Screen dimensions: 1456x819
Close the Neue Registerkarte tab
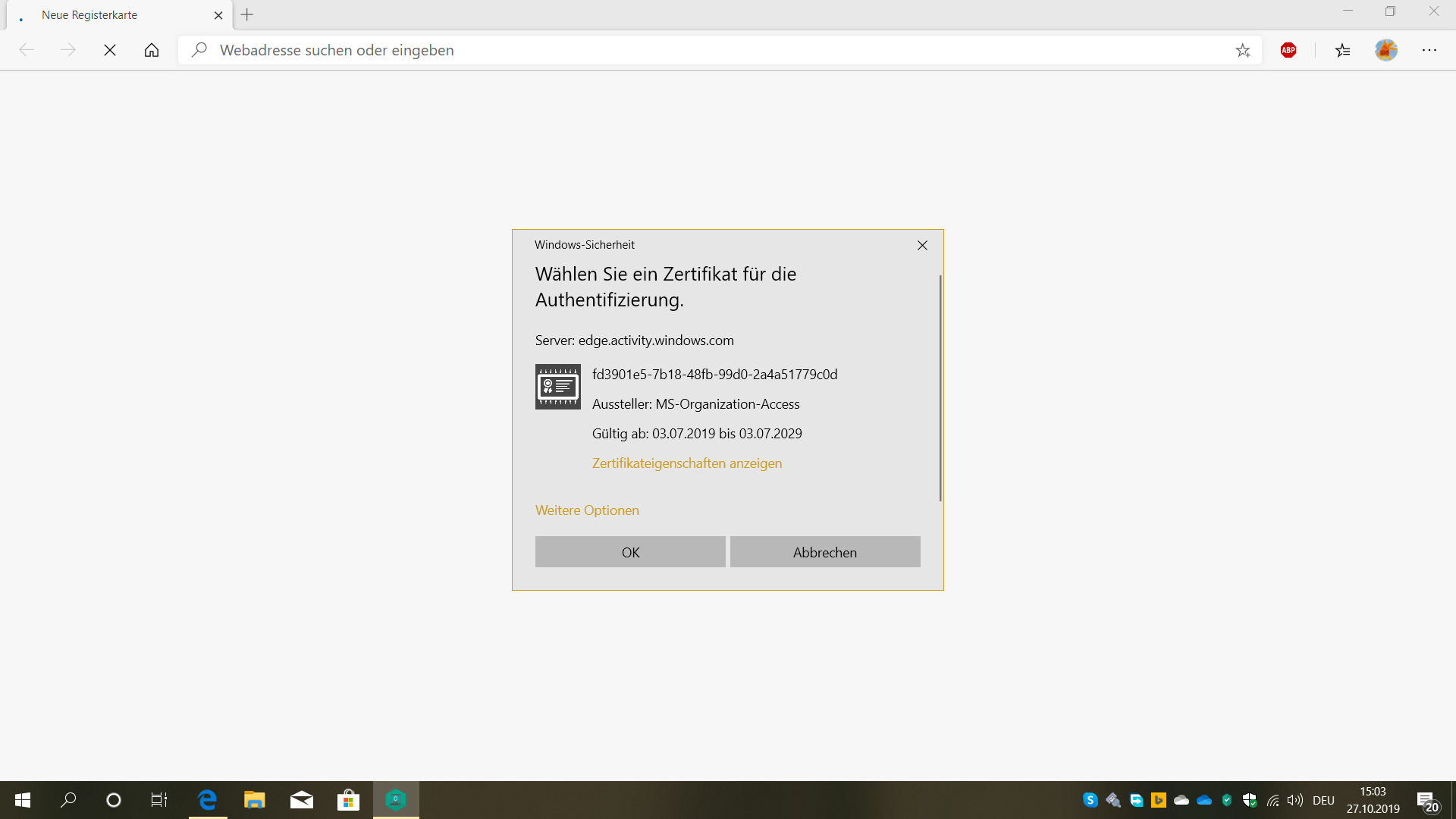click(218, 15)
